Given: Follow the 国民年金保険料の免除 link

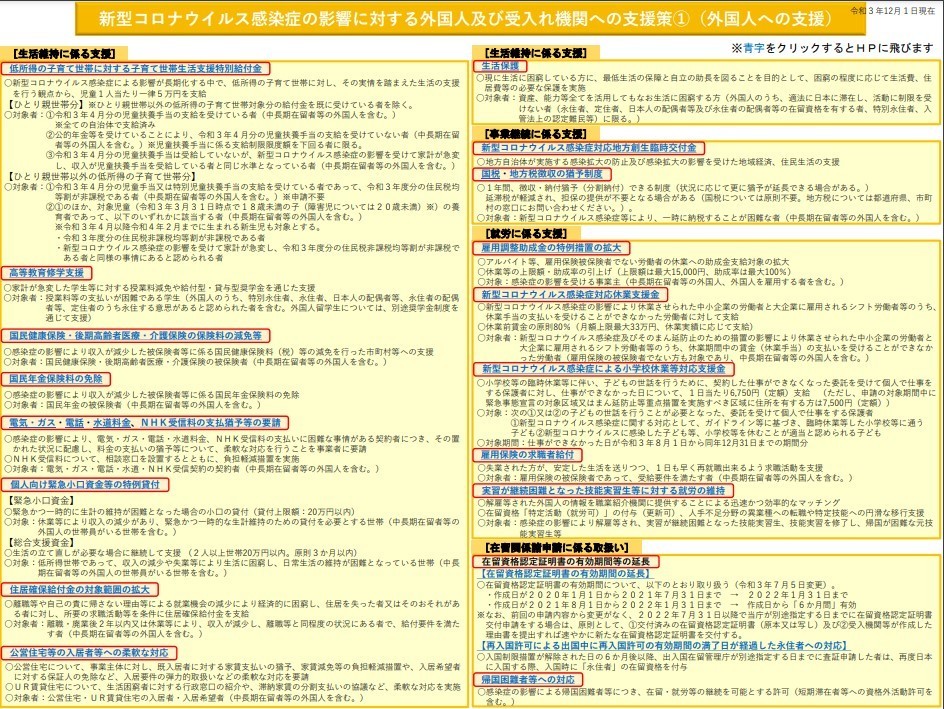Looking at the screenshot, I should pyautogui.click(x=55, y=379).
